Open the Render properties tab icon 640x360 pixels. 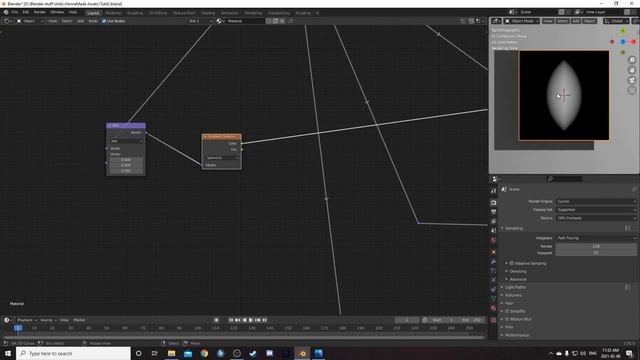(493, 202)
